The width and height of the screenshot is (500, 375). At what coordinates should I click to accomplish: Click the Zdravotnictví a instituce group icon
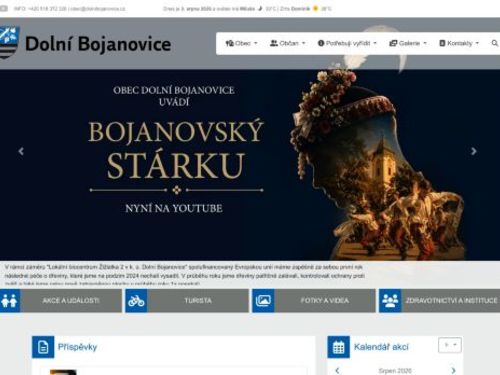[390, 301]
